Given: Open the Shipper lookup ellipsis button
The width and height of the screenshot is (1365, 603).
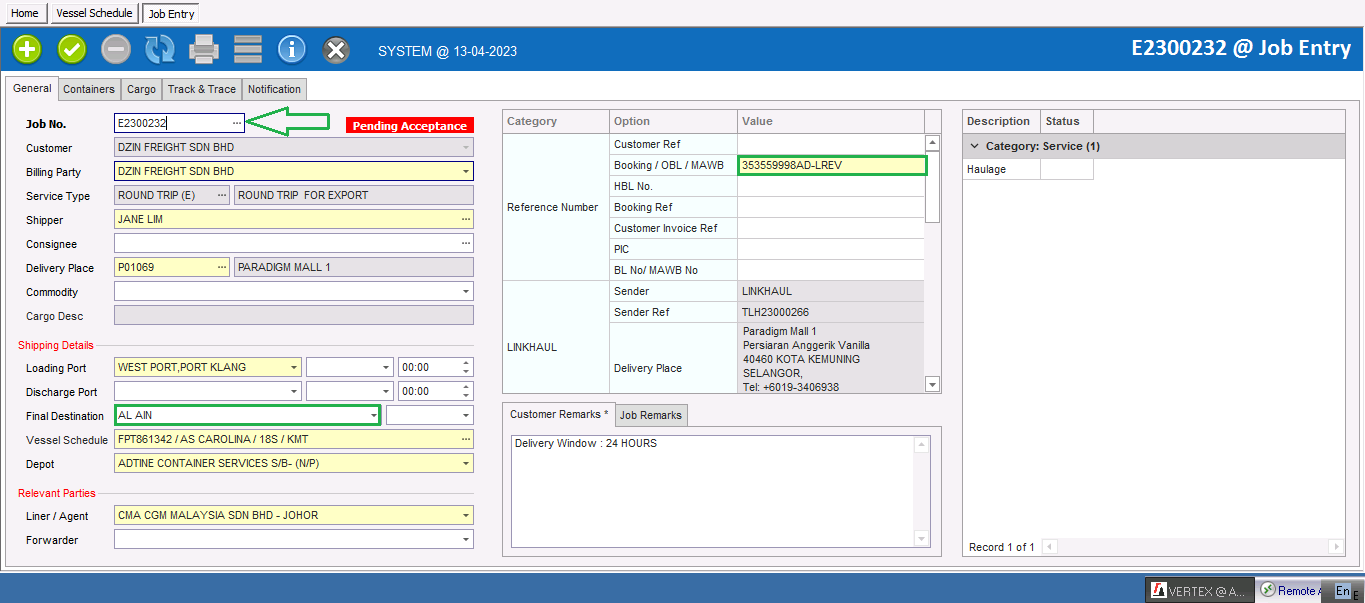Looking at the screenshot, I should [x=465, y=219].
